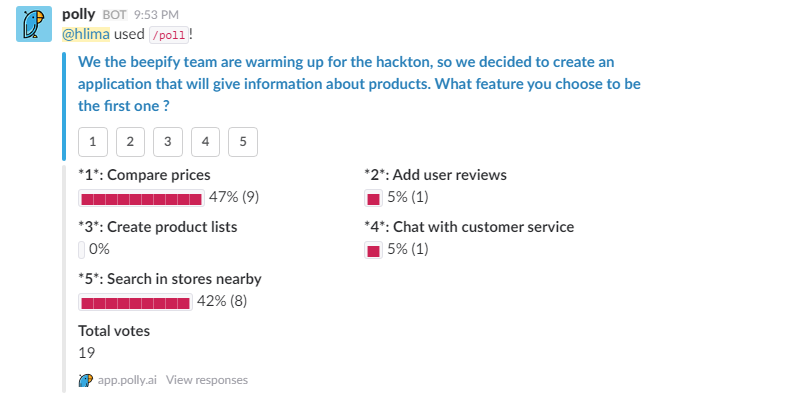Click the Chat with customer service 5% bar
This screenshot has width=794, height=397.
click(x=373, y=250)
